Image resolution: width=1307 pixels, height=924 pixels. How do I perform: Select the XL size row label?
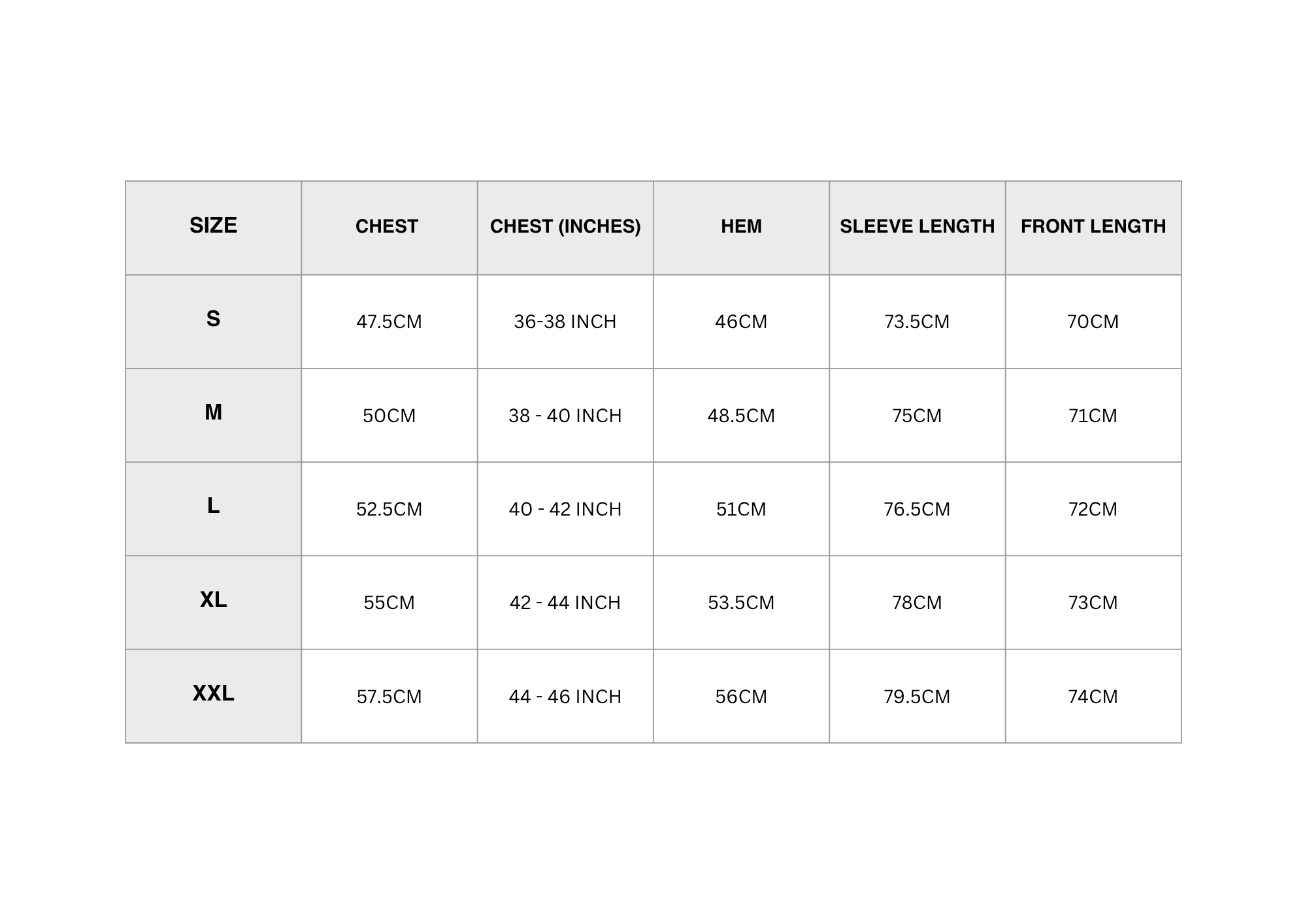(213, 600)
